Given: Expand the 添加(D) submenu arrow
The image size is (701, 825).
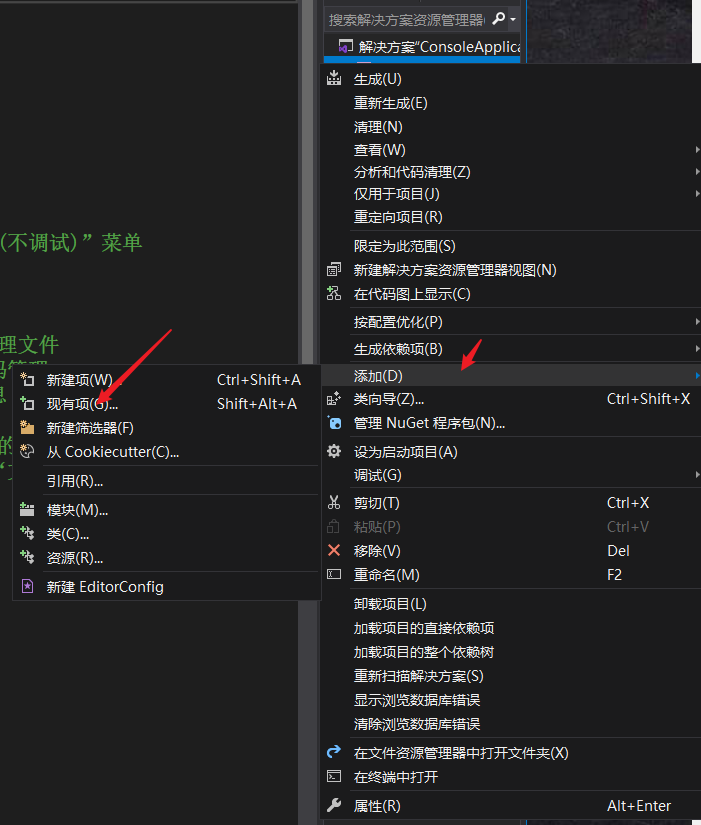Looking at the screenshot, I should [697, 376].
